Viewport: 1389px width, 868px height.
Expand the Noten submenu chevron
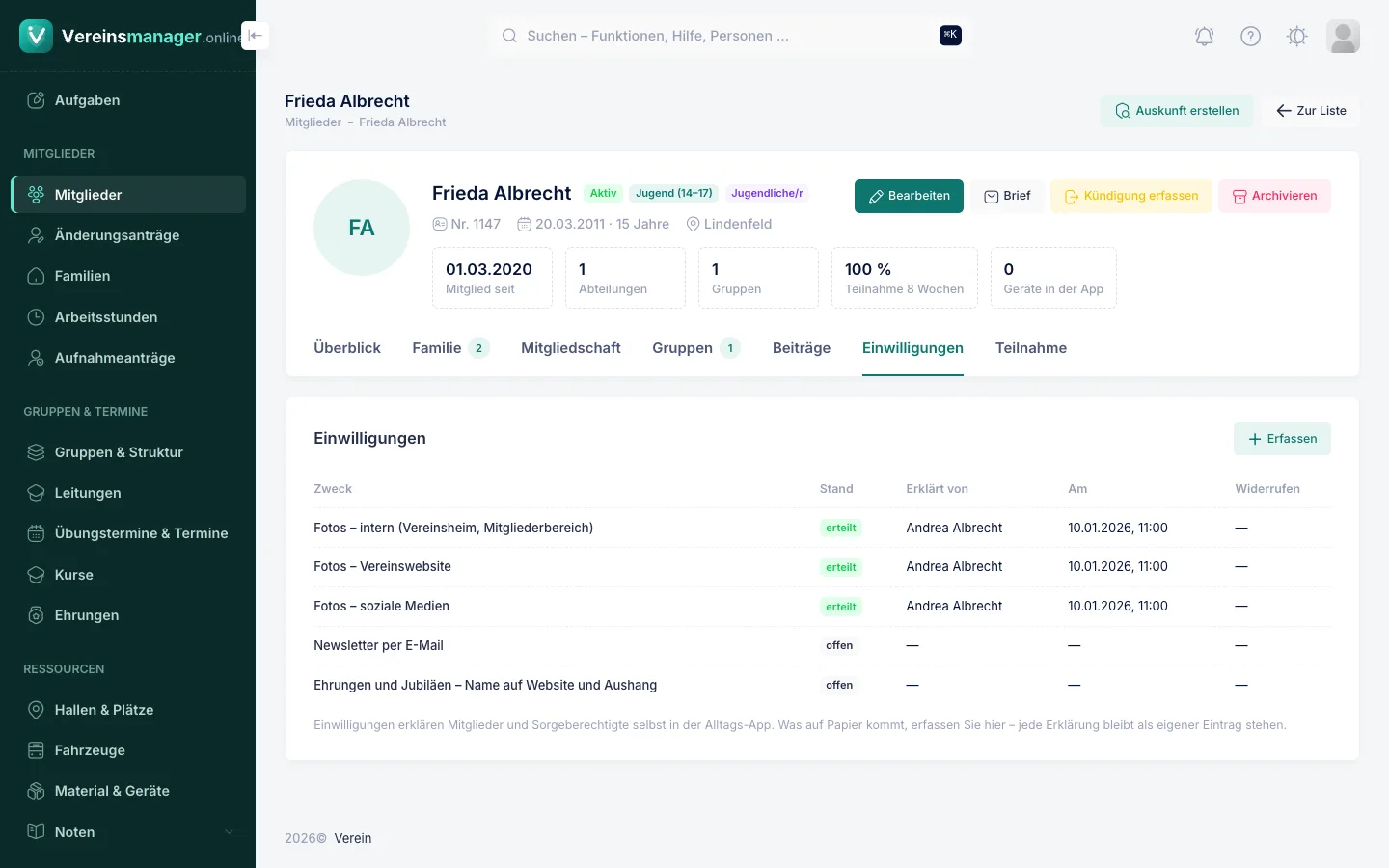pyautogui.click(x=229, y=832)
